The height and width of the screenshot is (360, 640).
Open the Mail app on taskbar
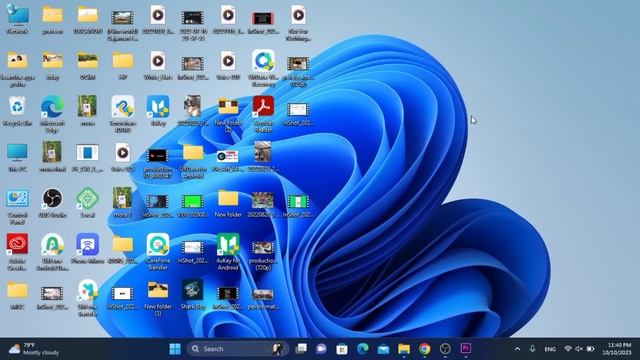[x=383, y=349]
